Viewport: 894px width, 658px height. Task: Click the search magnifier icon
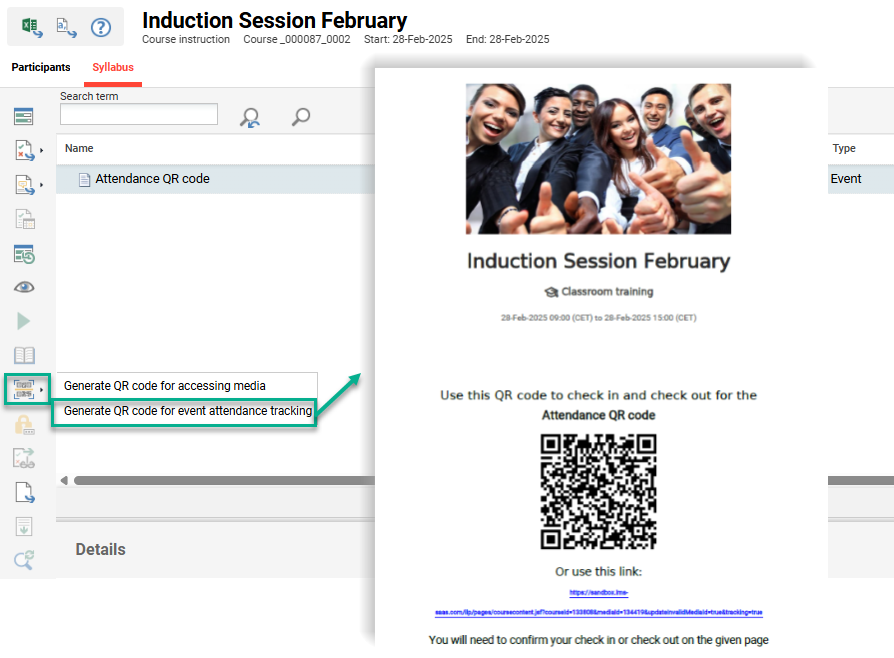point(301,117)
